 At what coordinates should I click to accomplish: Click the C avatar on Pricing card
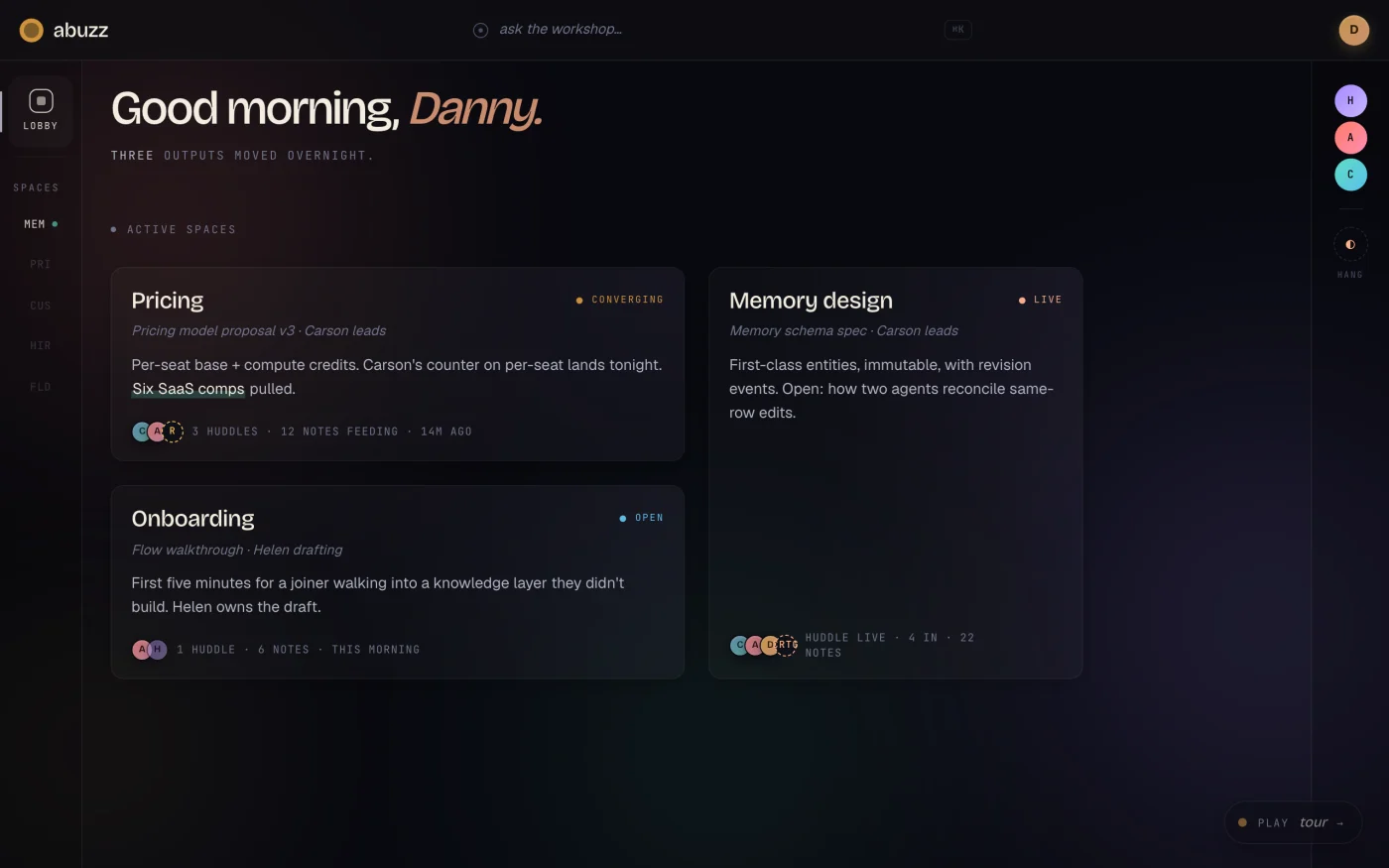(x=141, y=432)
